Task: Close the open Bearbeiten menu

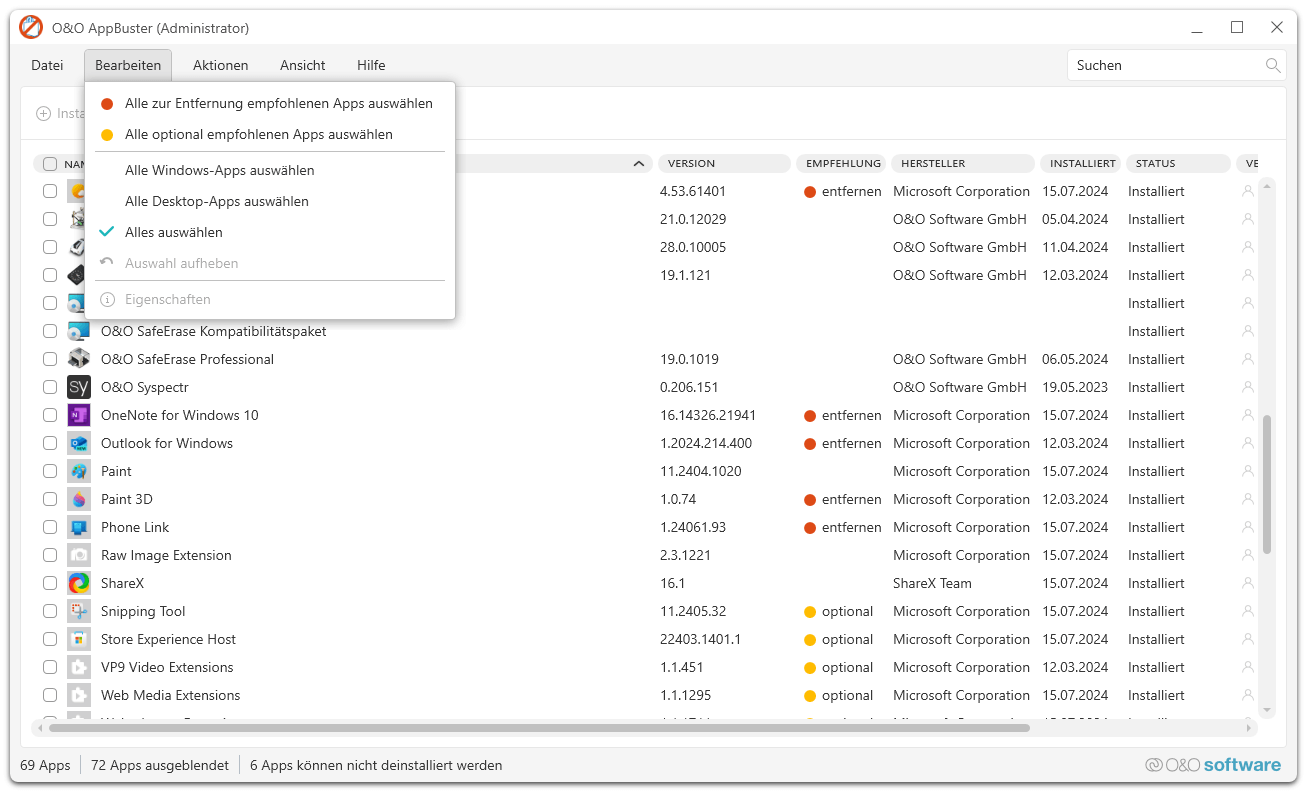Action: [x=128, y=65]
